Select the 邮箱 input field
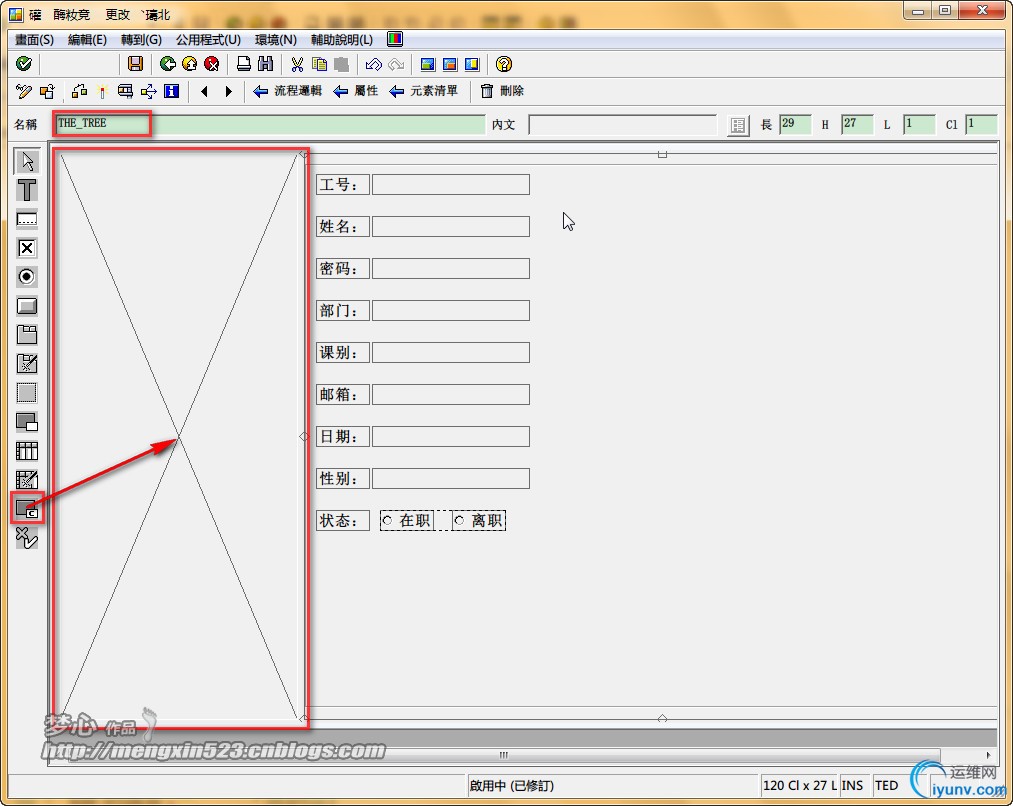 click(x=451, y=394)
